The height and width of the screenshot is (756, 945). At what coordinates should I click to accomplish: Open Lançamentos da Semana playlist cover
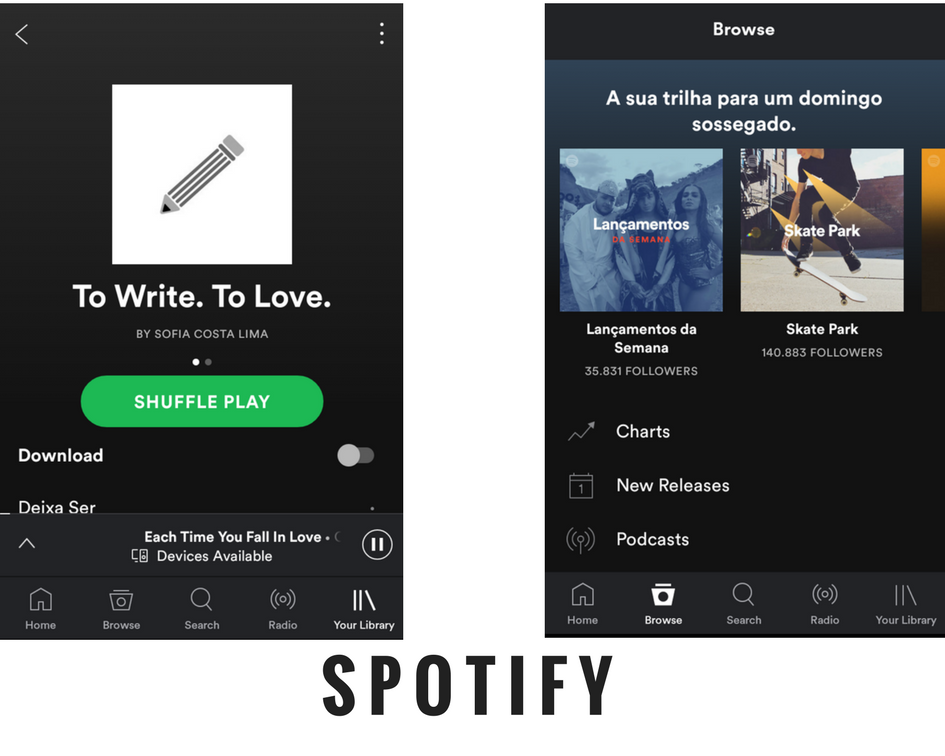click(x=641, y=230)
